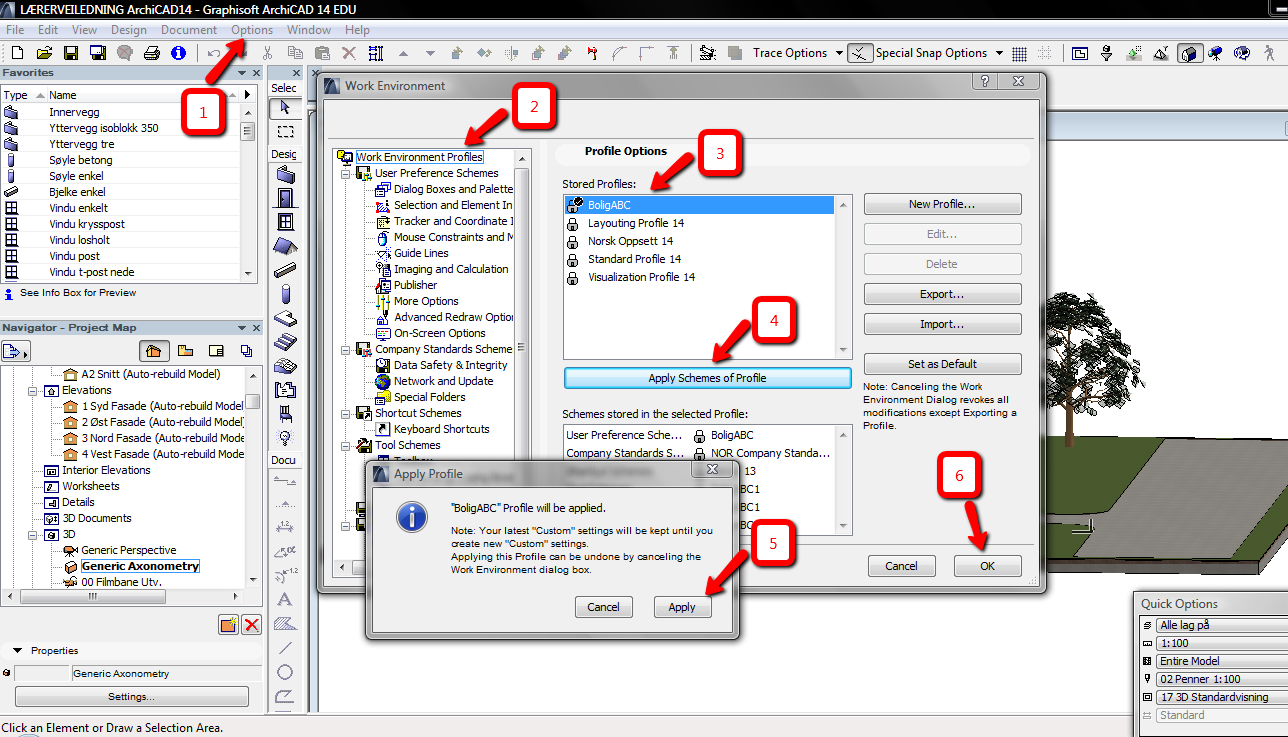Open the File menu

(x=15, y=30)
